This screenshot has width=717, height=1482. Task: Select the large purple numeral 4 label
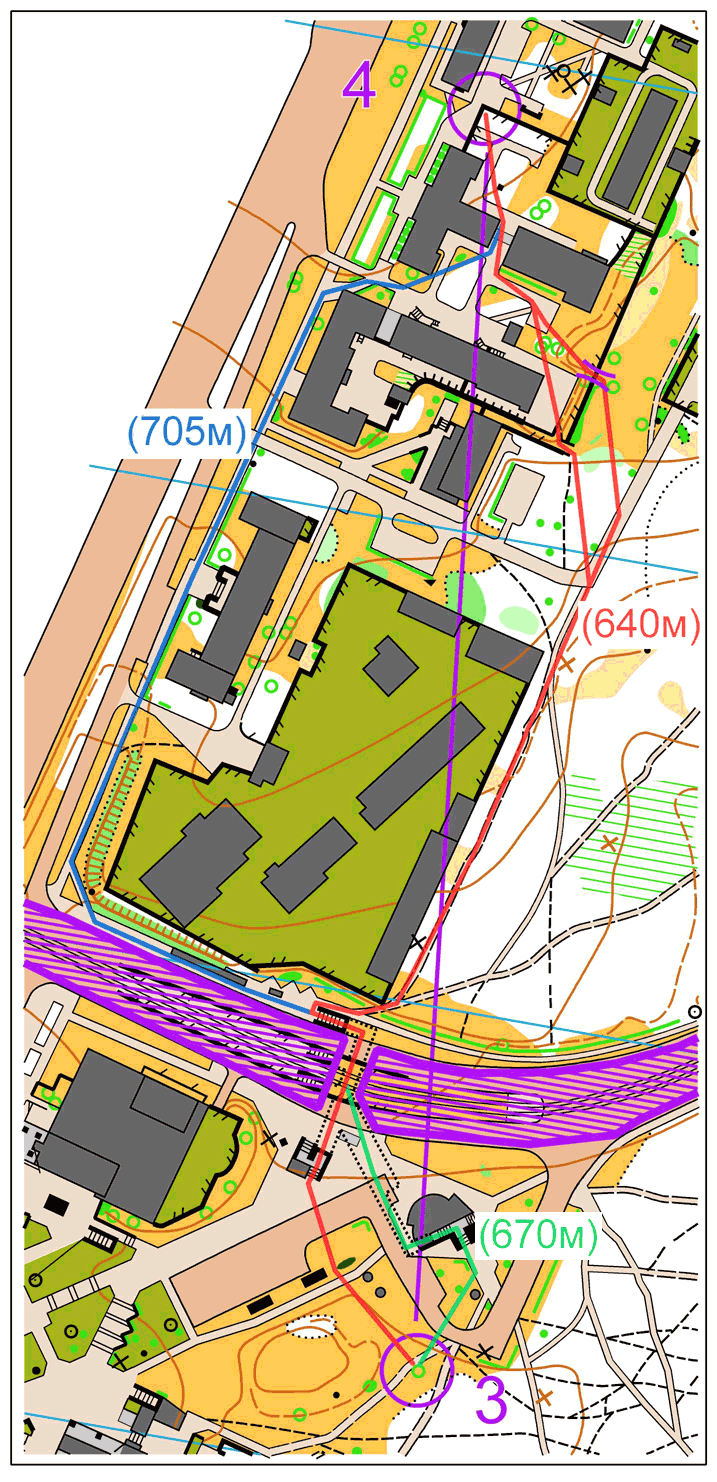pos(359,86)
